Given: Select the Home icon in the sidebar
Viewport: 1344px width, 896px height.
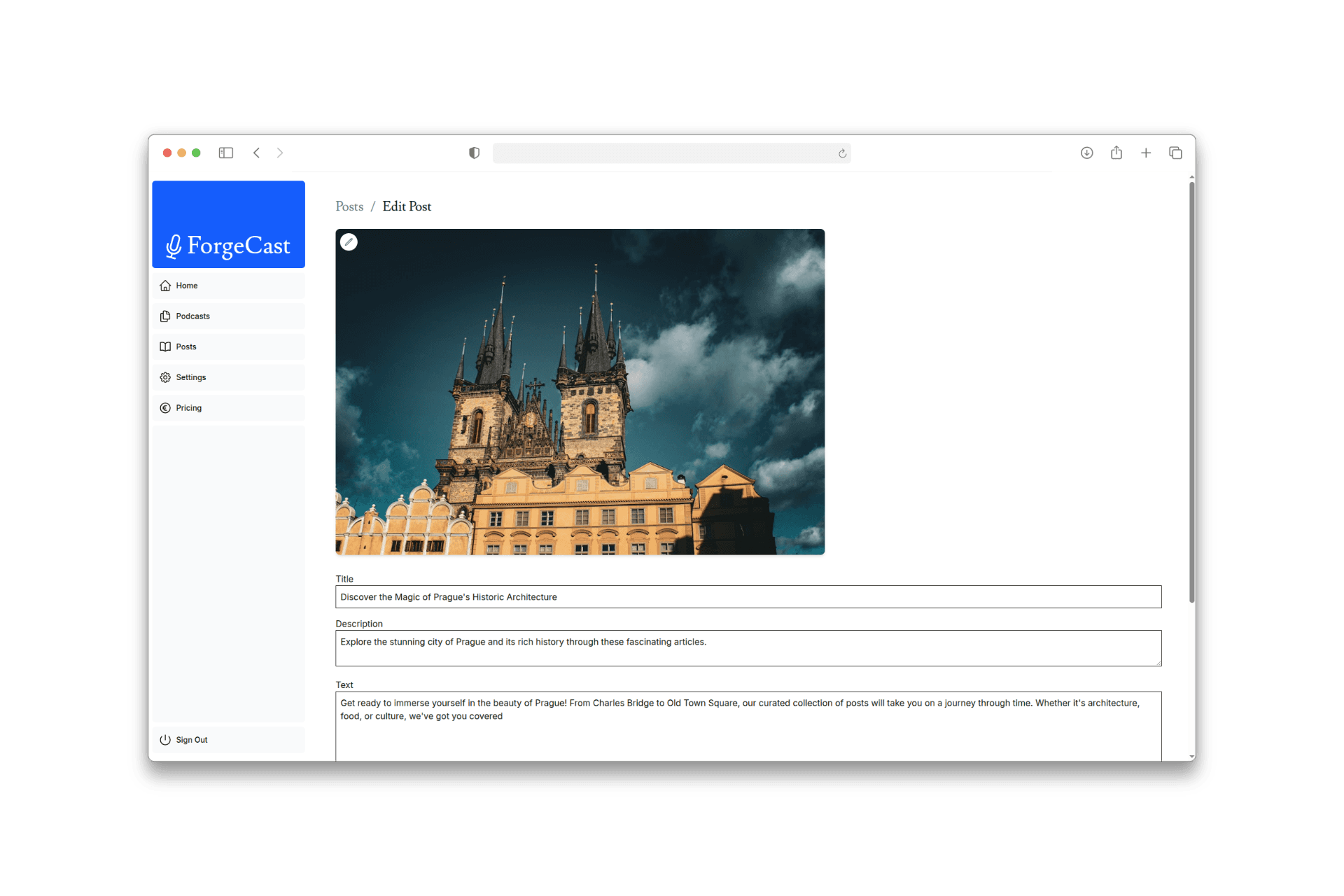Looking at the screenshot, I should click(165, 286).
